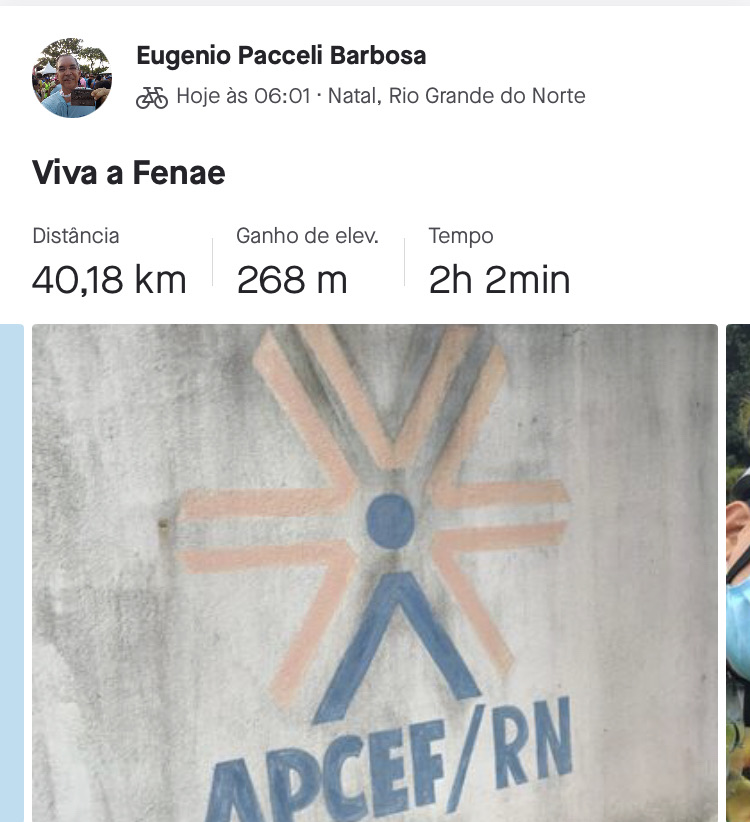This screenshot has width=750, height=822.
Task: View the previous light blue image at left
Action: pos(12,573)
